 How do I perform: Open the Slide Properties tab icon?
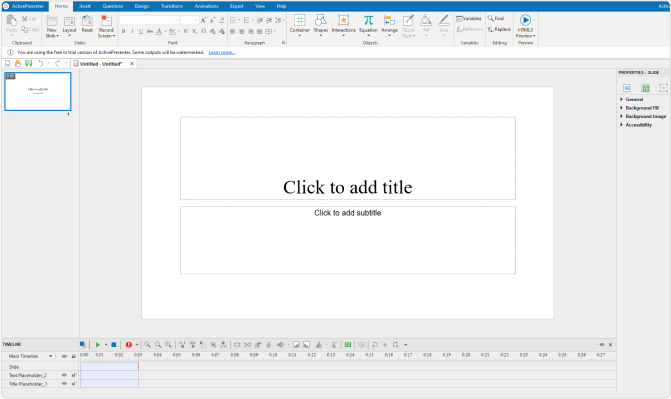626,88
